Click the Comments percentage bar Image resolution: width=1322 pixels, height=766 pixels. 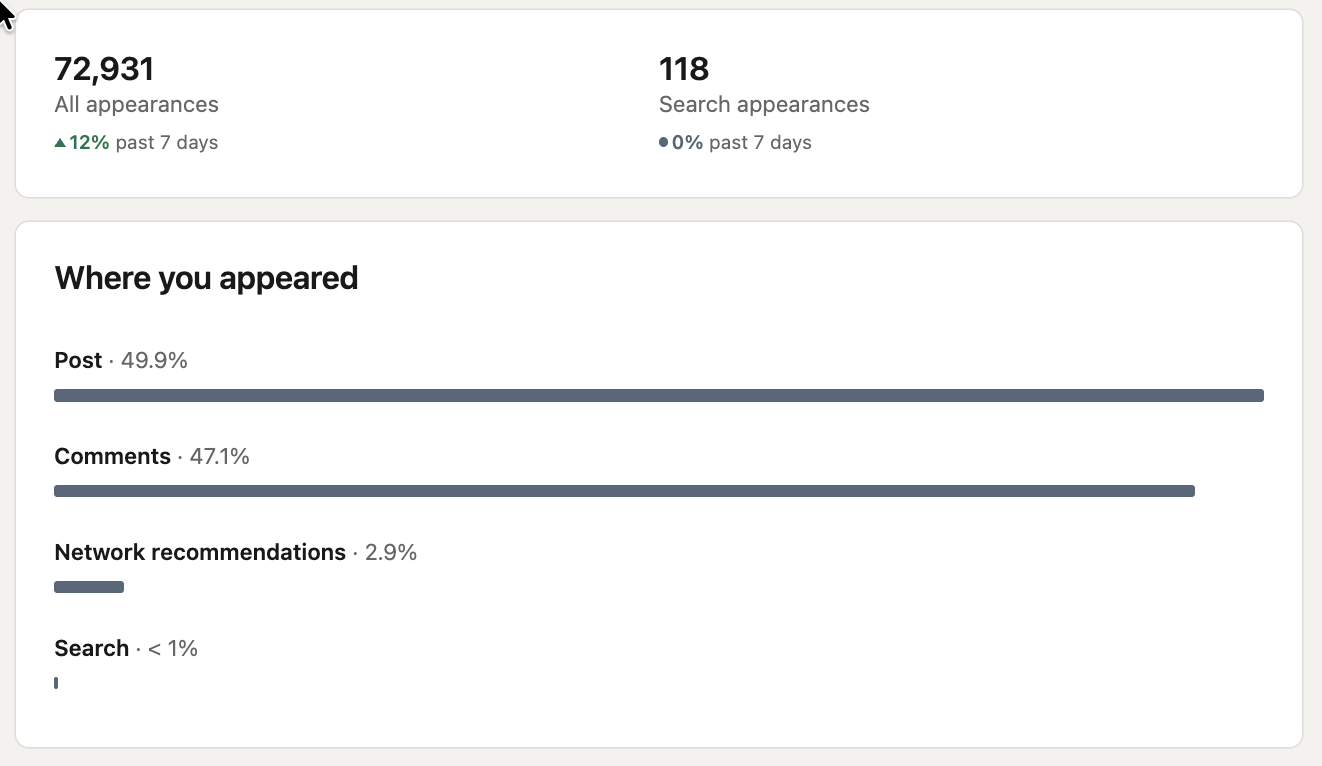[x=624, y=491]
